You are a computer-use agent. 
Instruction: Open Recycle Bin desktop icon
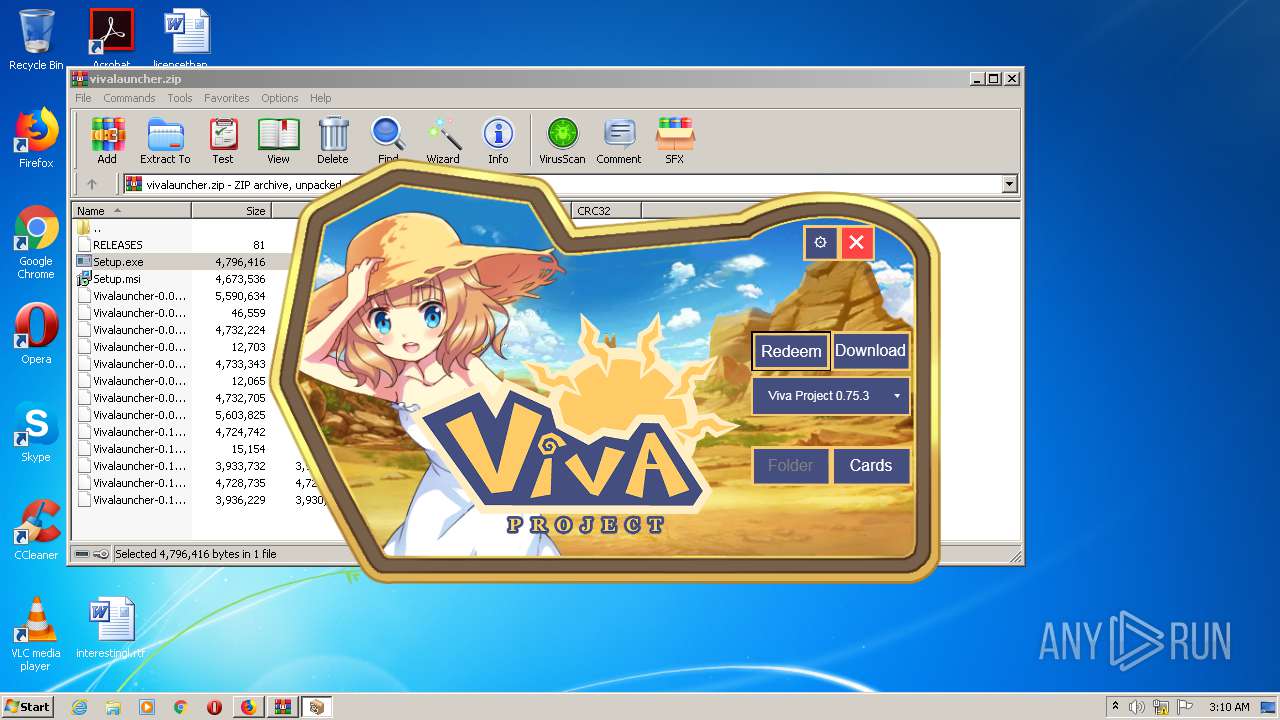click(x=36, y=40)
